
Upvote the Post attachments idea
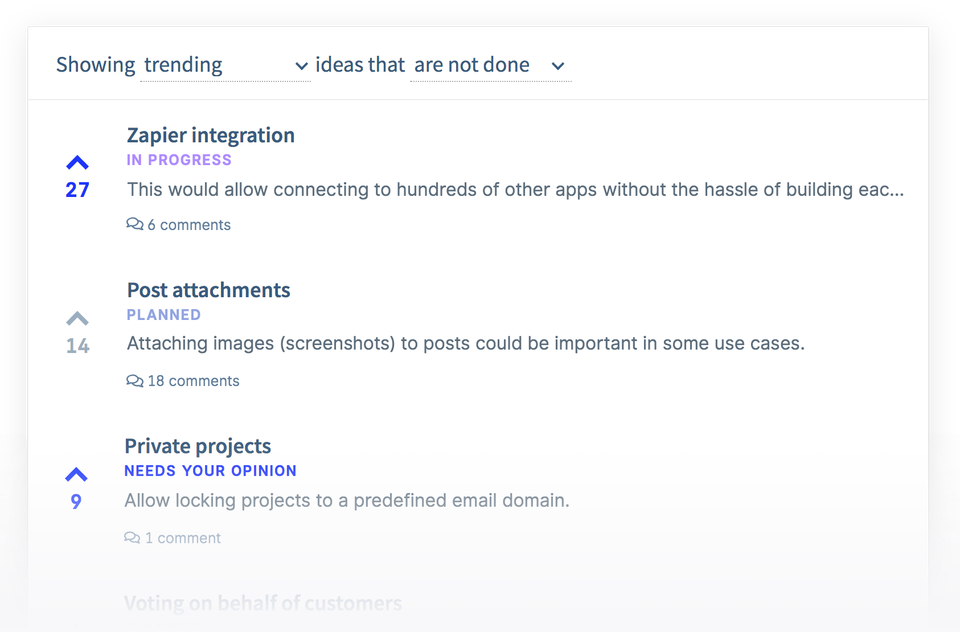pyautogui.click(x=77, y=319)
